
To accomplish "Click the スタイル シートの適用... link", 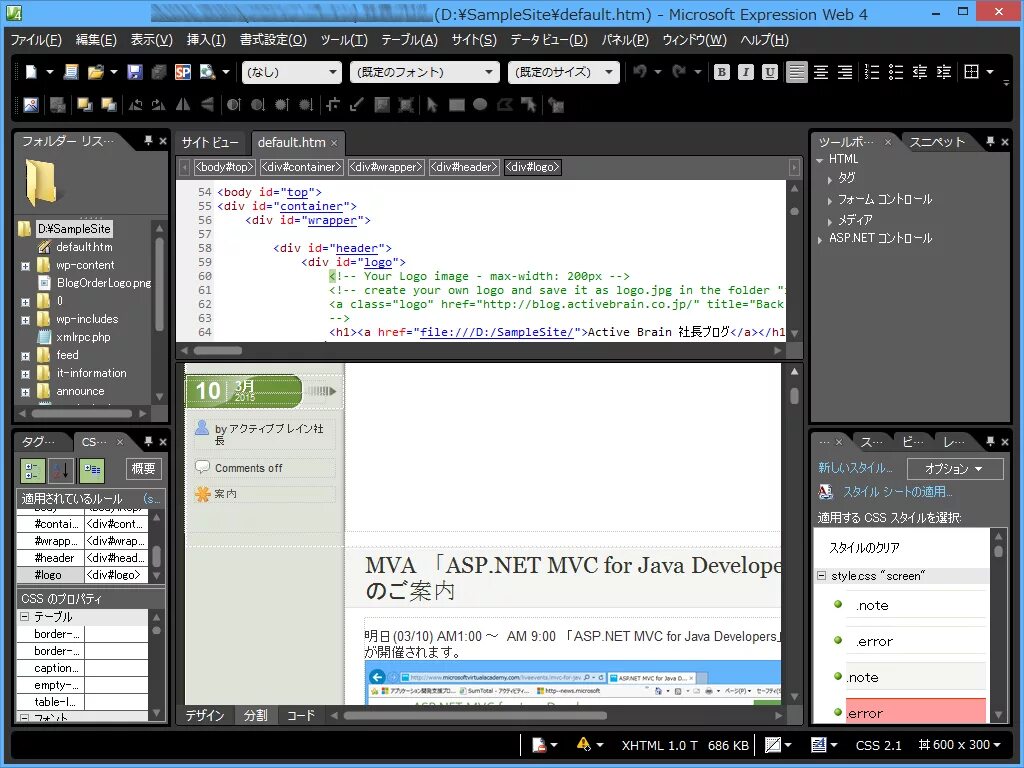I will click(x=897, y=492).
